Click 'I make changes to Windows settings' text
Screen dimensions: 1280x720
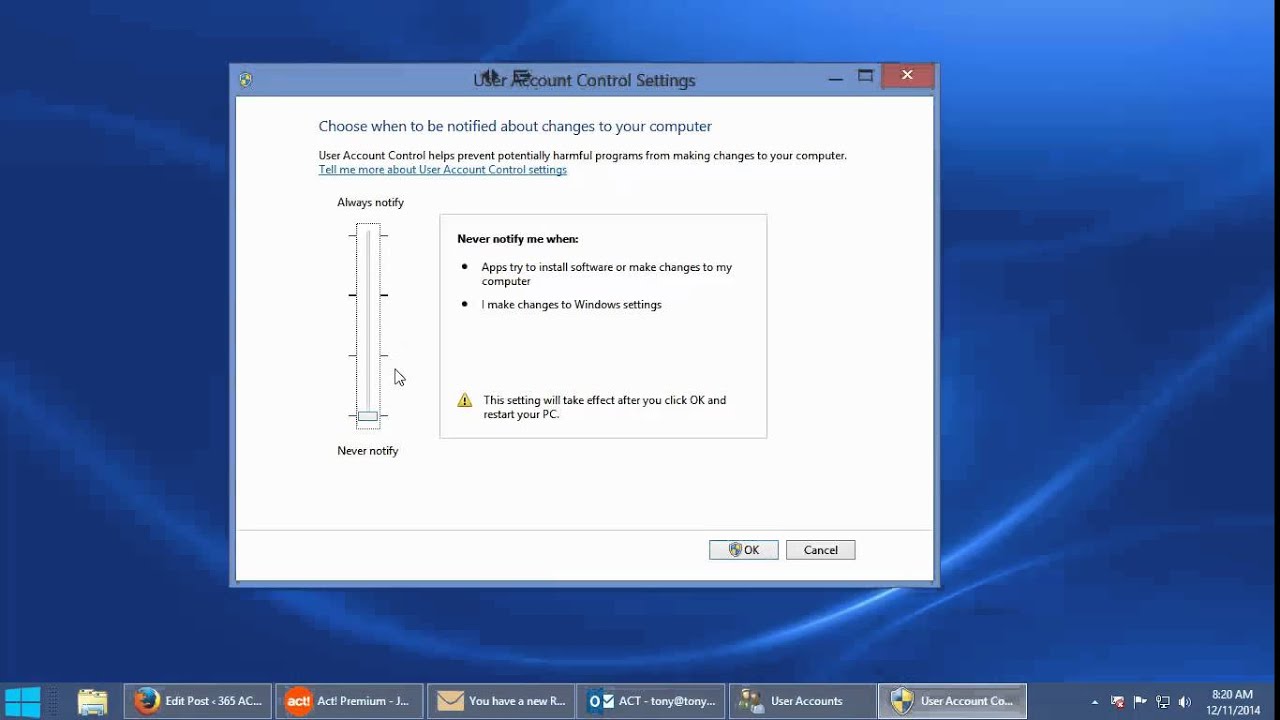(571, 304)
